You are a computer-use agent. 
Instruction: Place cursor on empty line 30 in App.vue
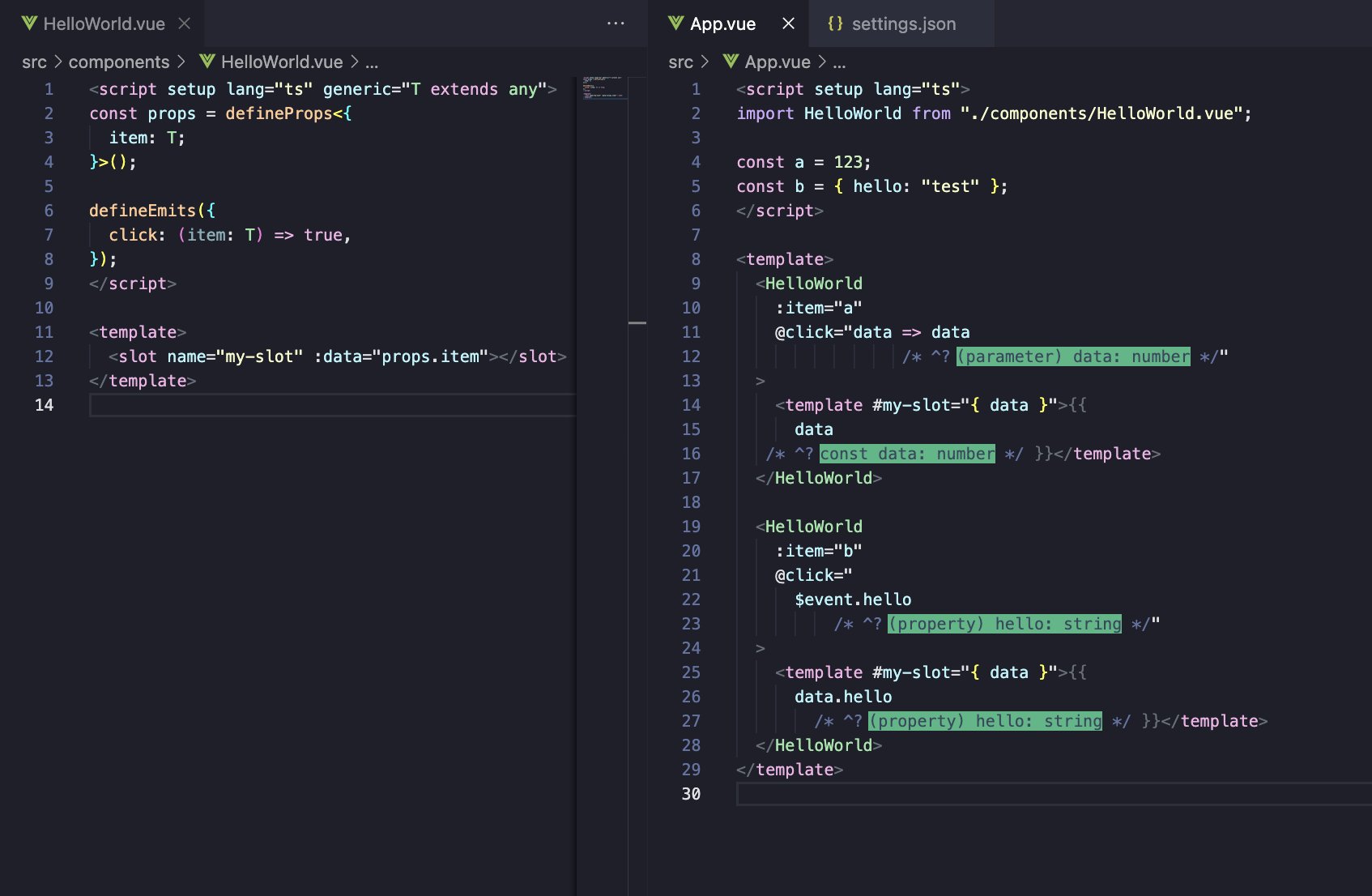click(x=1054, y=794)
